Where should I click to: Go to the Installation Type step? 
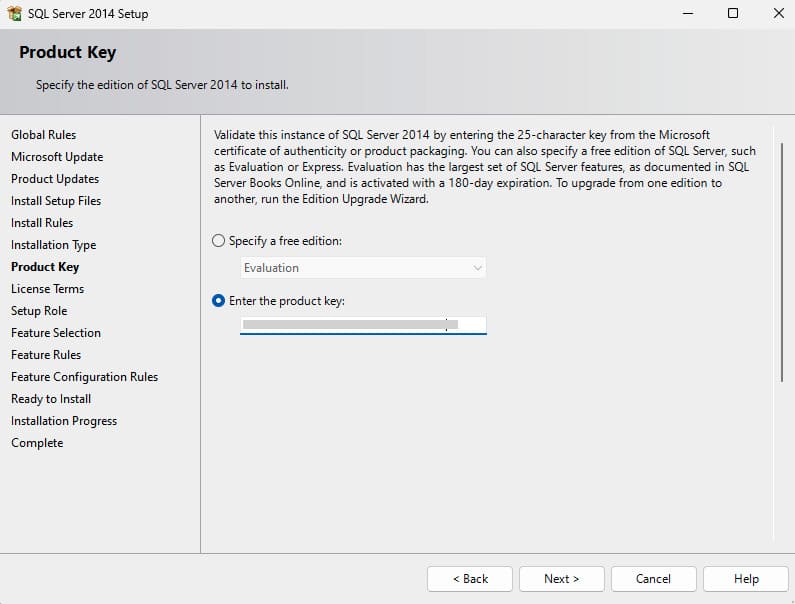click(x=54, y=245)
